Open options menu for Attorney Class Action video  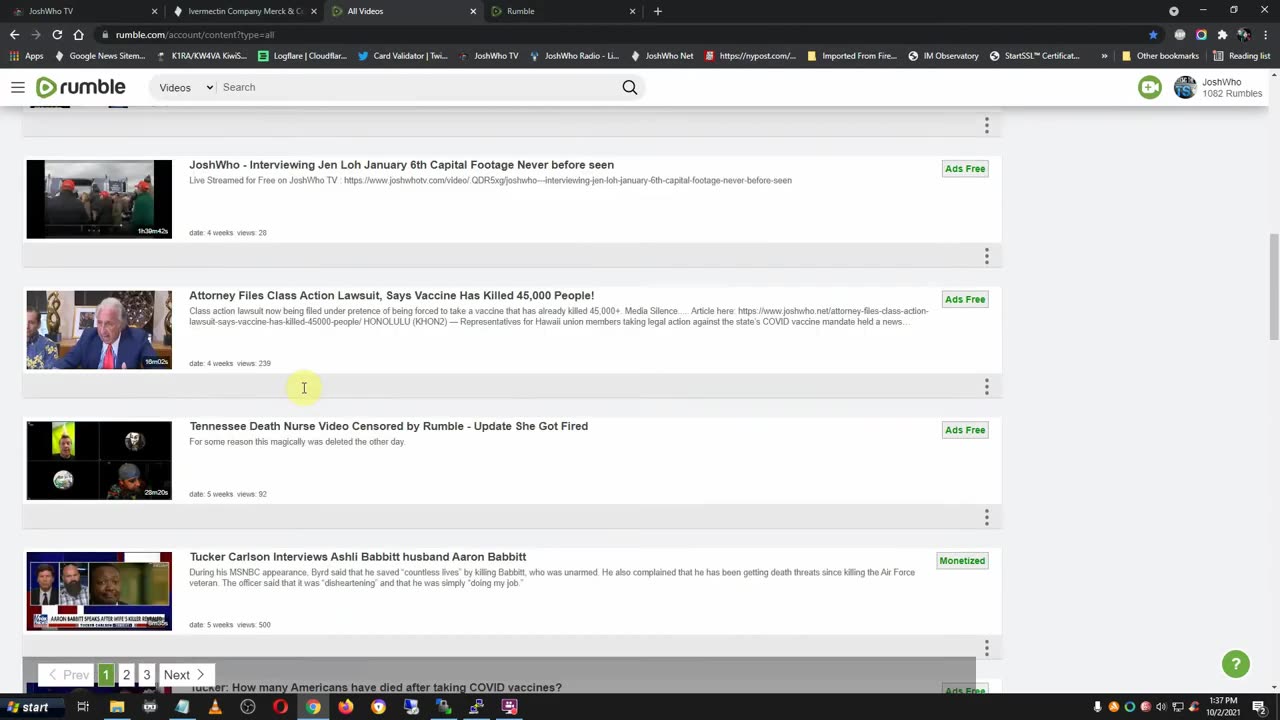coord(986,386)
